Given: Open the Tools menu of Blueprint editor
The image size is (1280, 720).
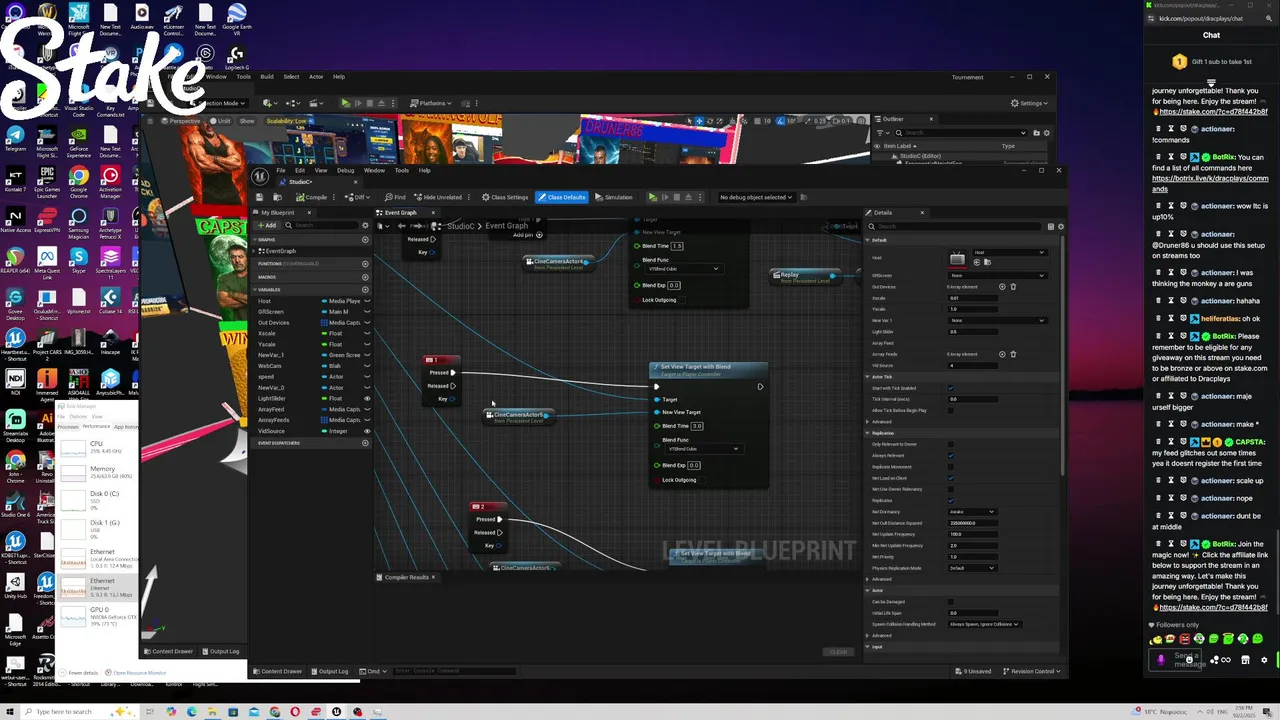Looking at the screenshot, I should [401, 170].
